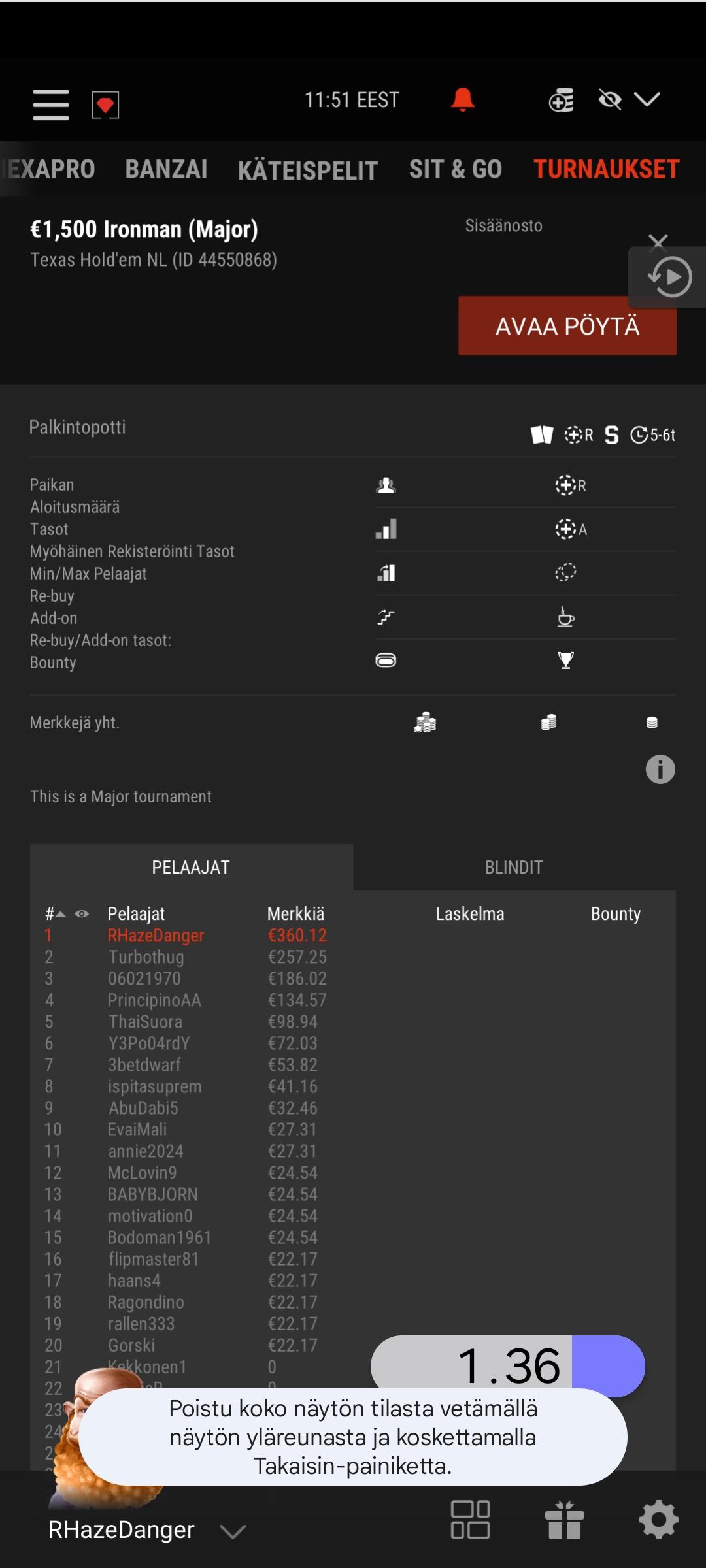Screen dimensions: 706x1568
Task: Select the SIT & GO tab
Action: [456, 169]
